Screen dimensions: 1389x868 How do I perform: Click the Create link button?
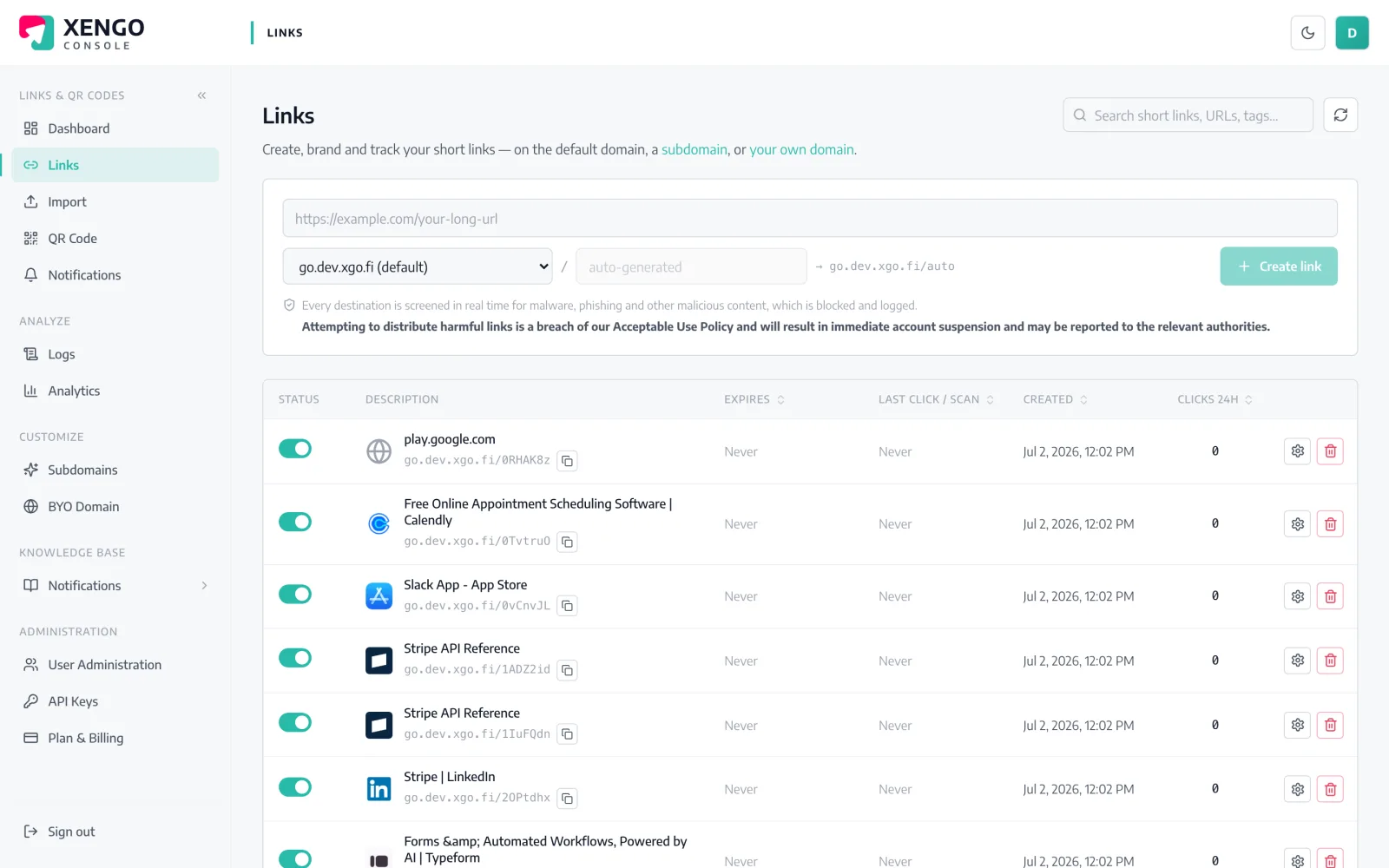click(1278, 266)
